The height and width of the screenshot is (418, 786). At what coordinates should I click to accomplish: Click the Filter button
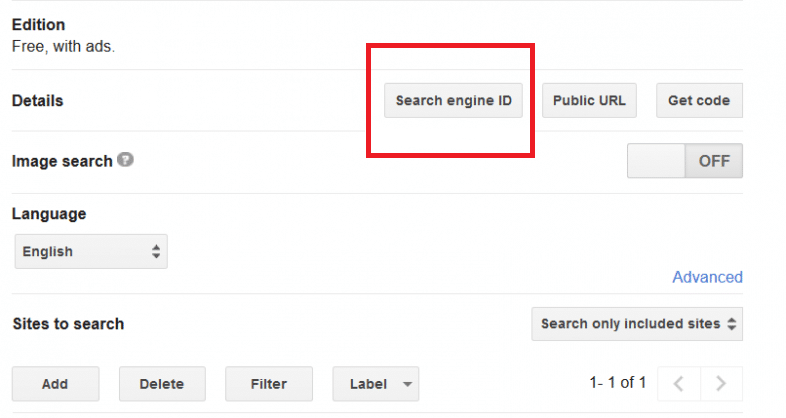coord(268,384)
